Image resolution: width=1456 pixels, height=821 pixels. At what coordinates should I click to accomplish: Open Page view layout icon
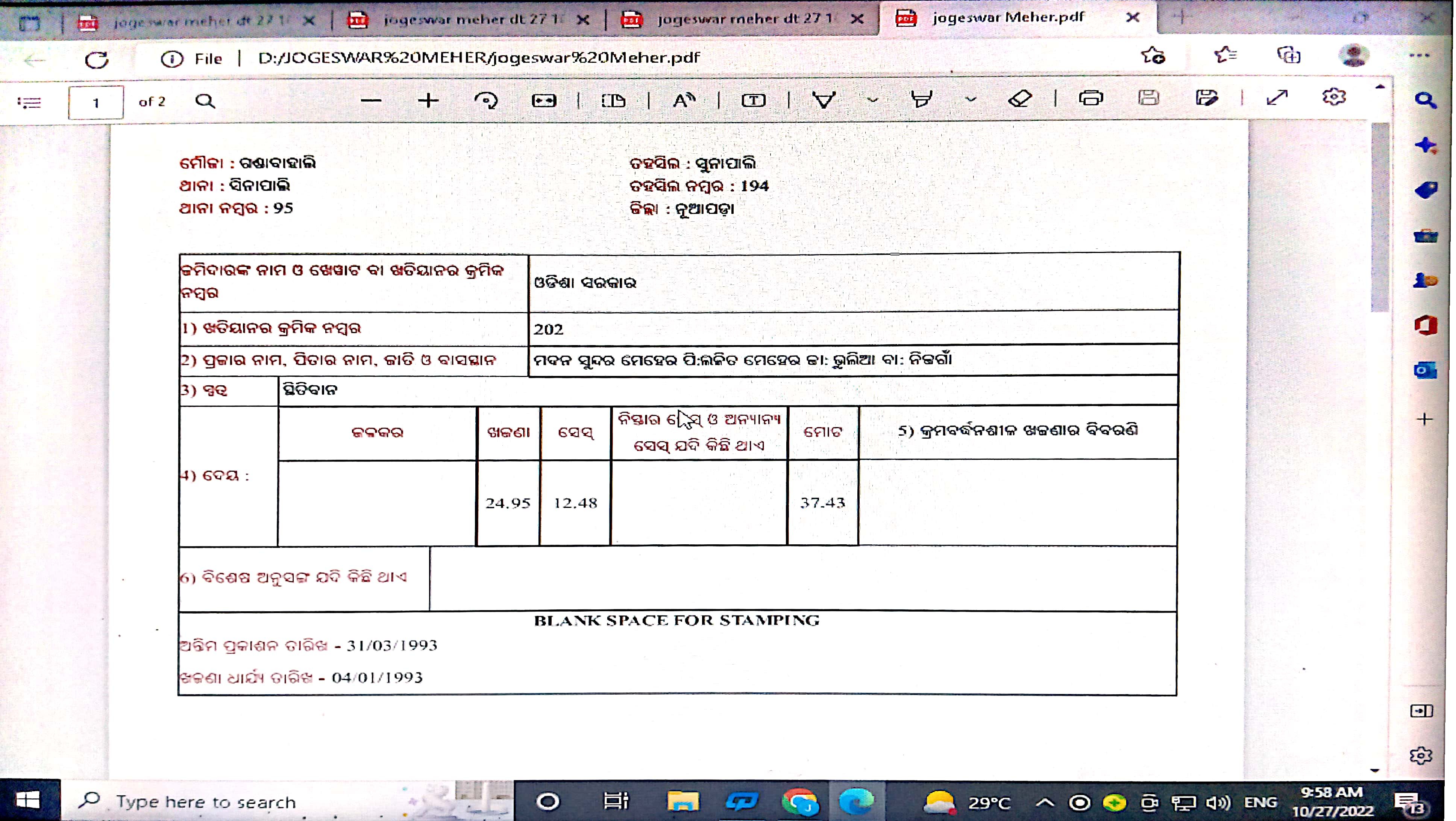(x=613, y=101)
